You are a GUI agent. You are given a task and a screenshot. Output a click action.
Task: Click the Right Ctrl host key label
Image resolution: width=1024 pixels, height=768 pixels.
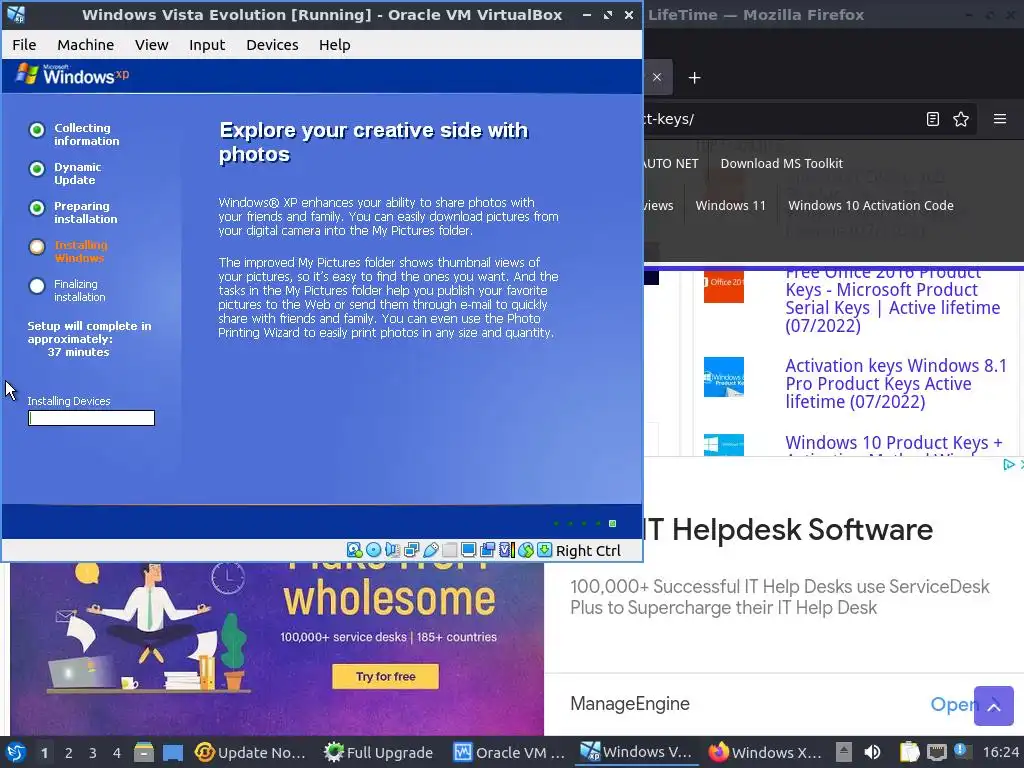point(588,551)
